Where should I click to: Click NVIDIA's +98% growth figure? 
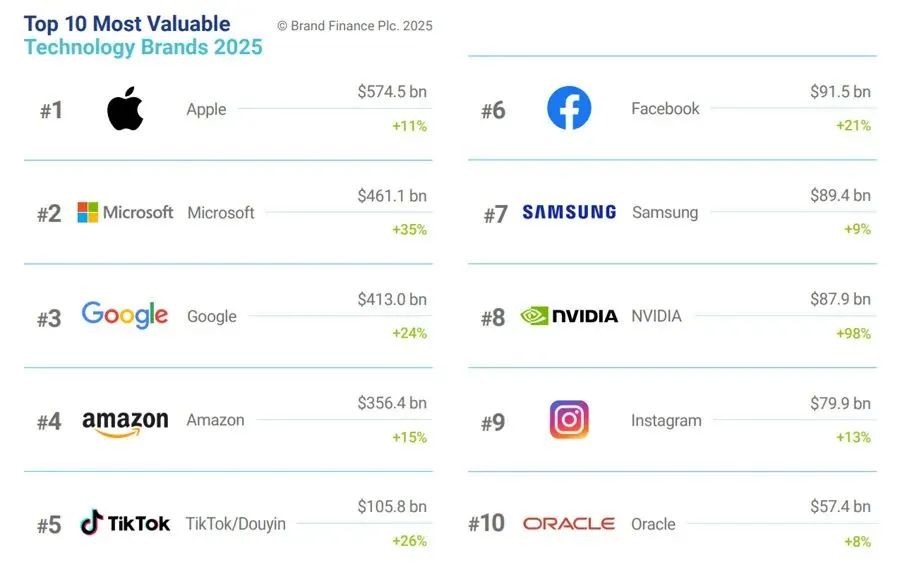(x=854, y=334)
